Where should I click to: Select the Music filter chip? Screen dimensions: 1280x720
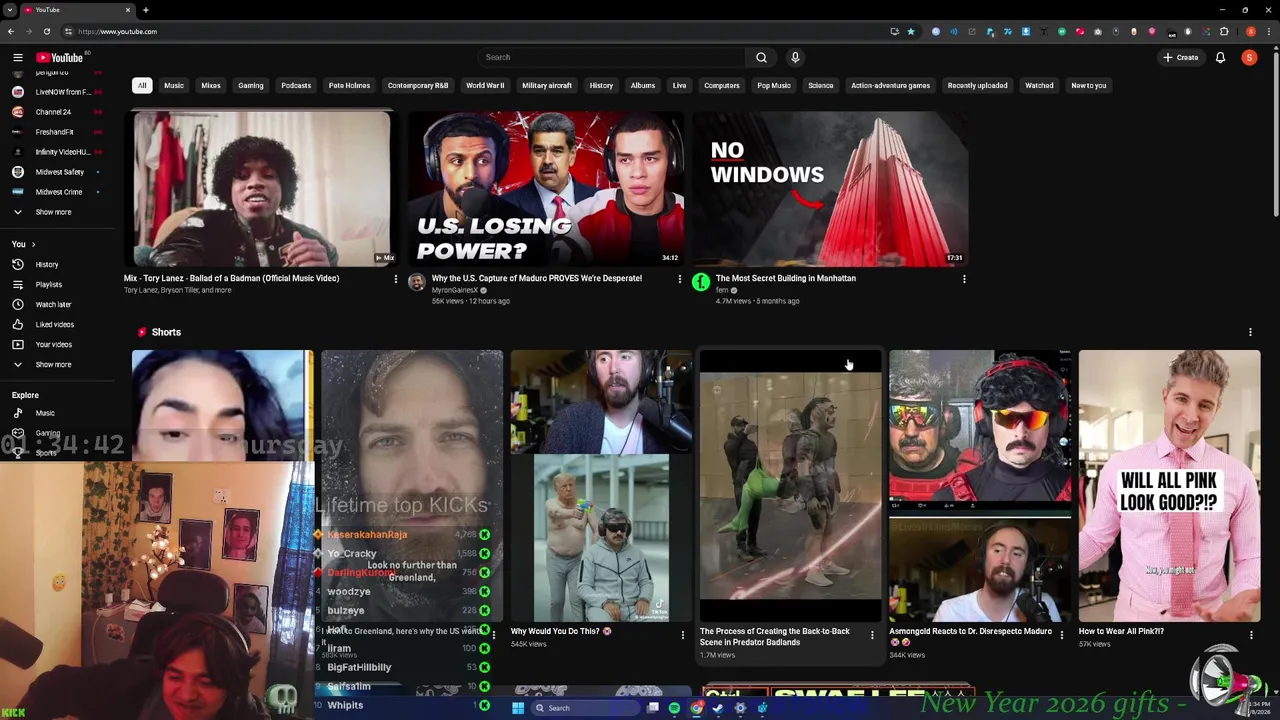pyautogui.click(x=174, y=86)
